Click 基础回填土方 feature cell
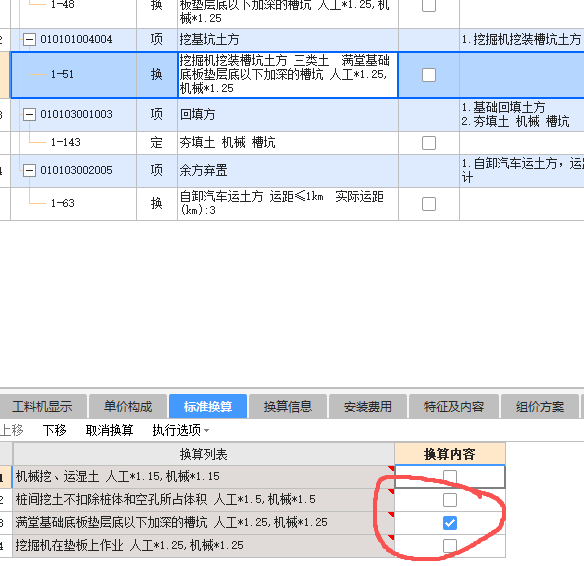Viewport: 584px width, 566px height. pyautogui.click(x=522, y=114)
